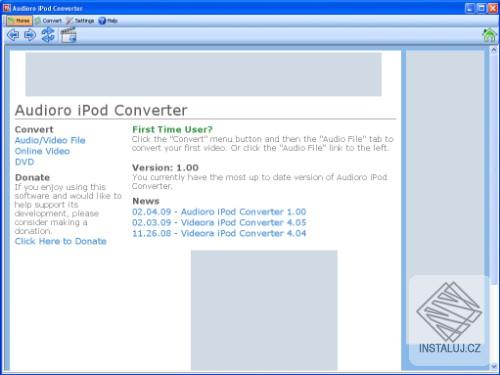Click the Audioro app icon in title bar
Image resolution: width=500 pixels, height=375 pixels.
7,8
